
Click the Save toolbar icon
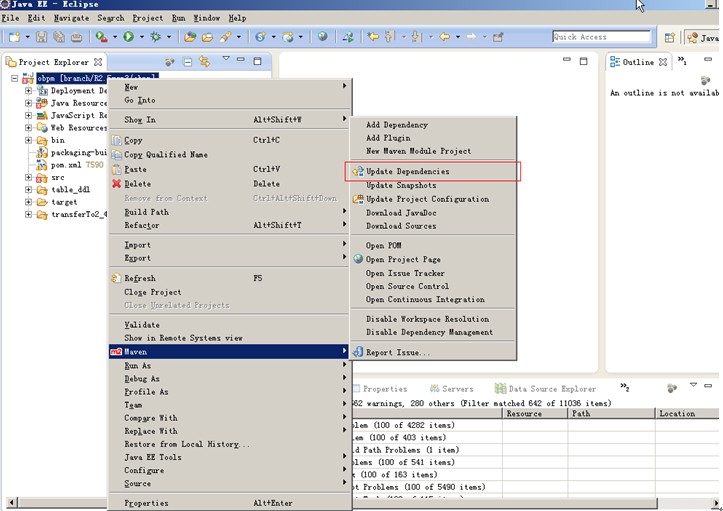41,37
